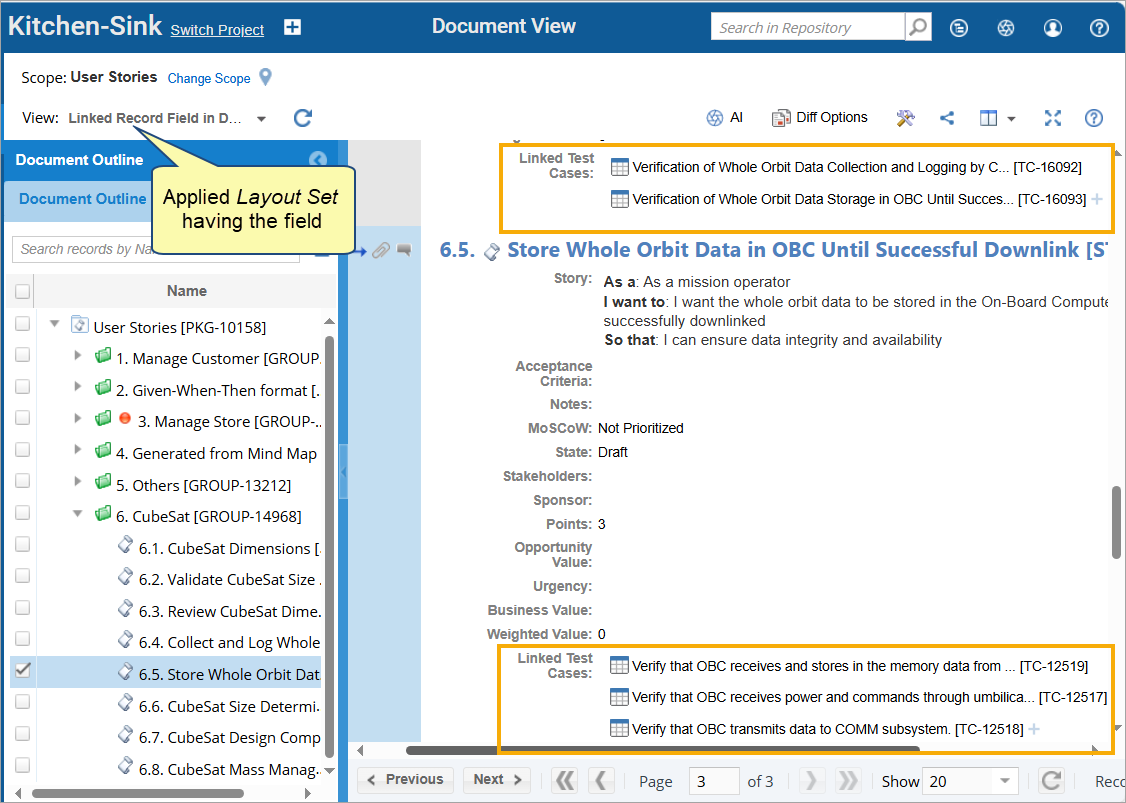Screen dimensions: 1126x803
Task: Click the Name column header
Action: click(186, 291)
